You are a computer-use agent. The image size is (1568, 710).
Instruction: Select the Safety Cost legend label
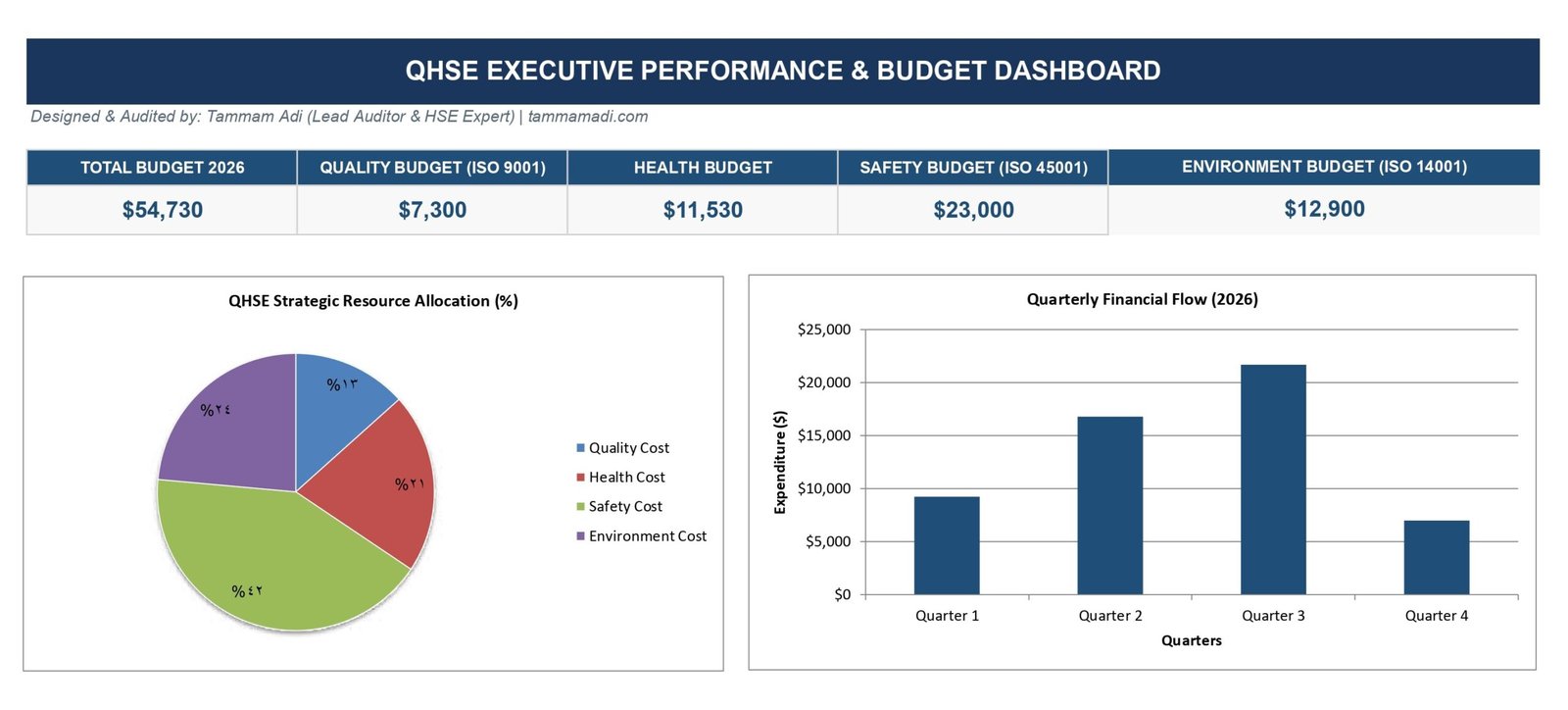(x=625, y=507)
